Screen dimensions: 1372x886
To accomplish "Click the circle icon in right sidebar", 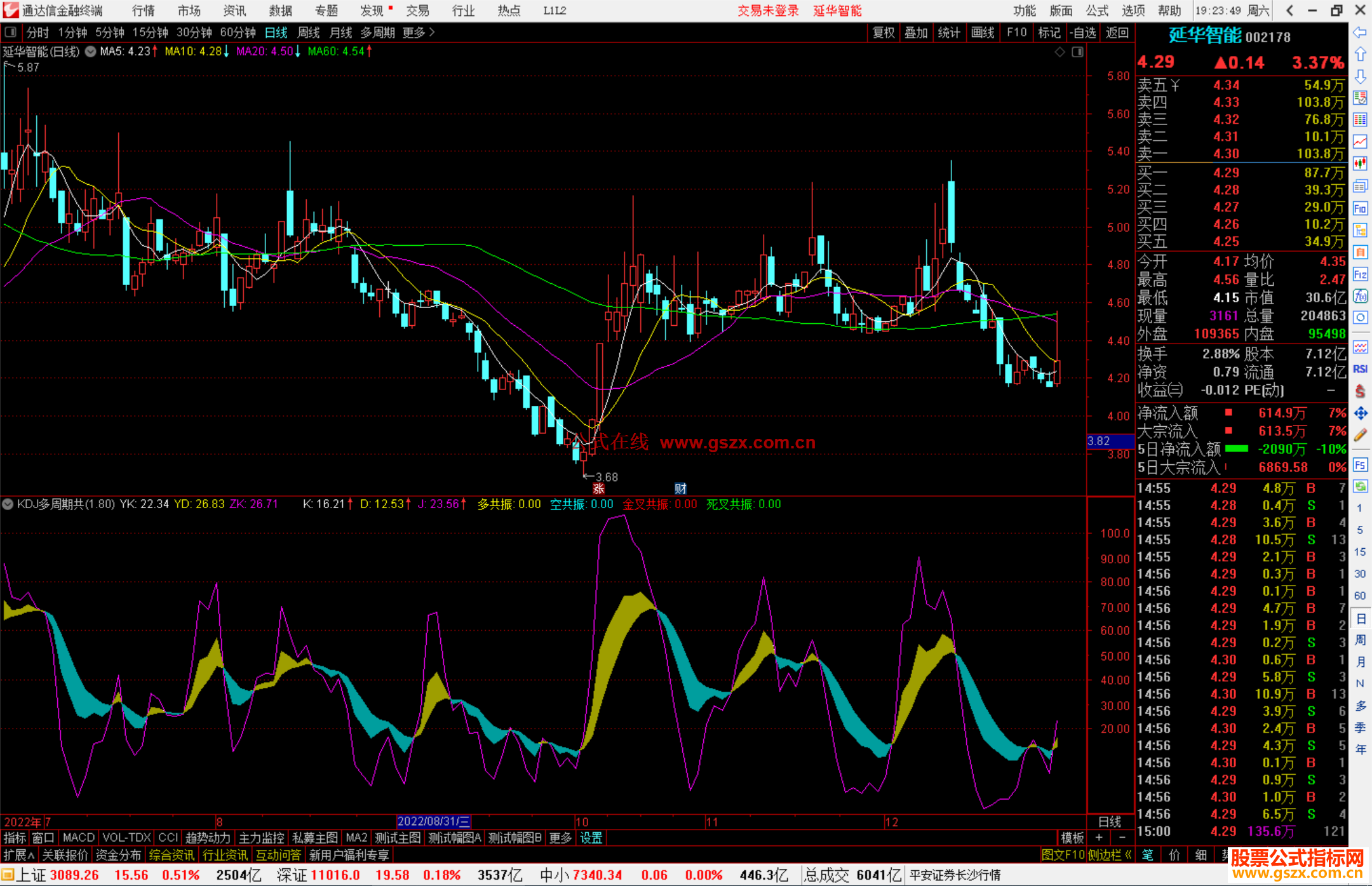I will [x=1360, y=318].
